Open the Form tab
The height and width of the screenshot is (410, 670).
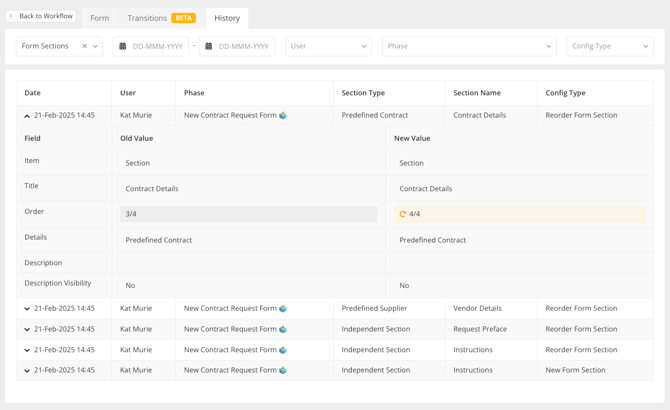[x=100, y=18]
